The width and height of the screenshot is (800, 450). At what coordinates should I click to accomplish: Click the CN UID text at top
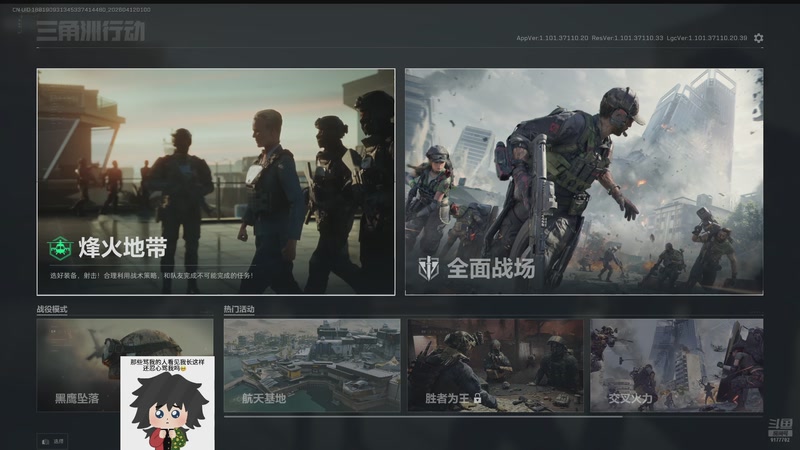[81, 10]
